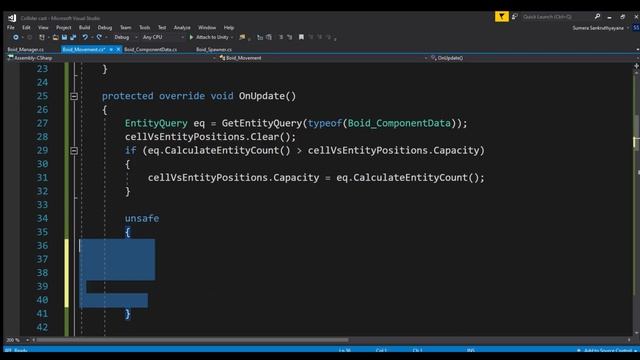Viewport: 640px width, 360px height.
Task: Switch to the Boid_Manager.cs tab
Action: 26,49
